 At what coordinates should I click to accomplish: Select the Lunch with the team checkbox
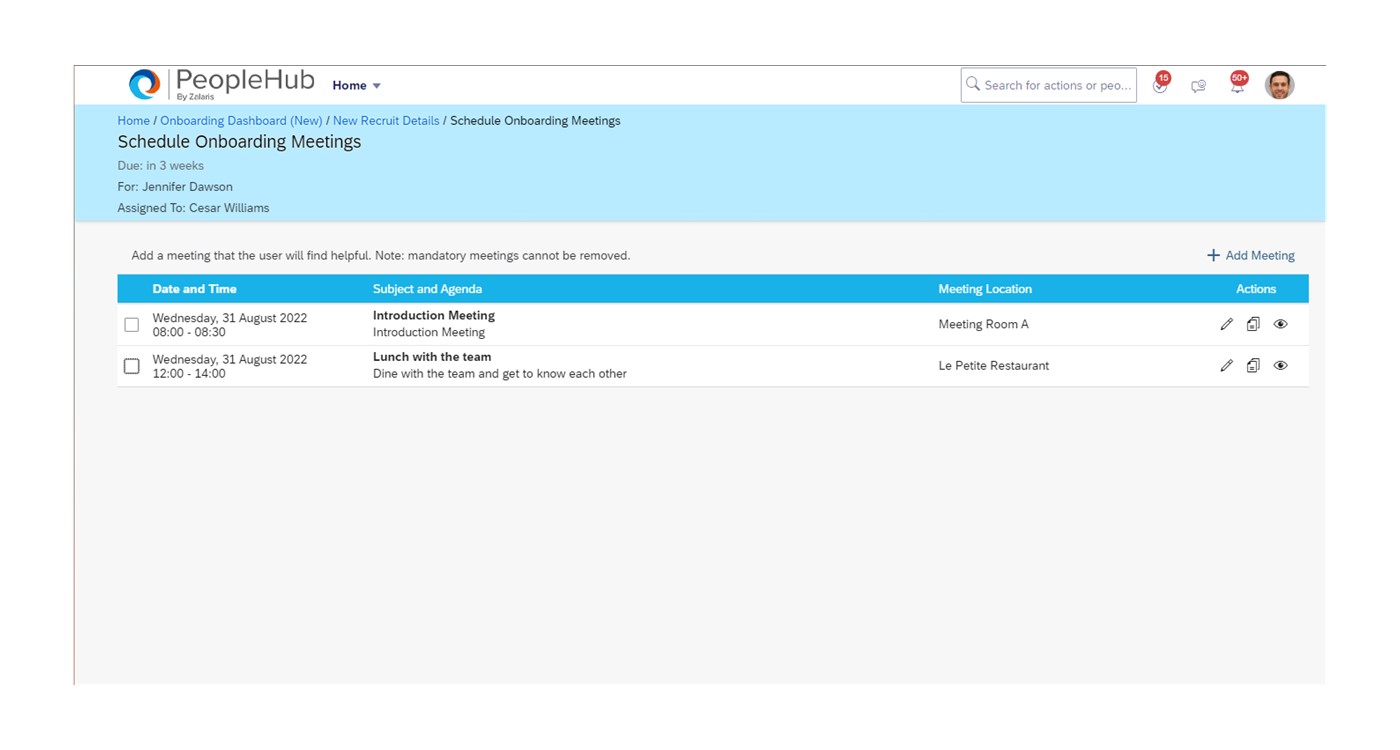[131, 365]
